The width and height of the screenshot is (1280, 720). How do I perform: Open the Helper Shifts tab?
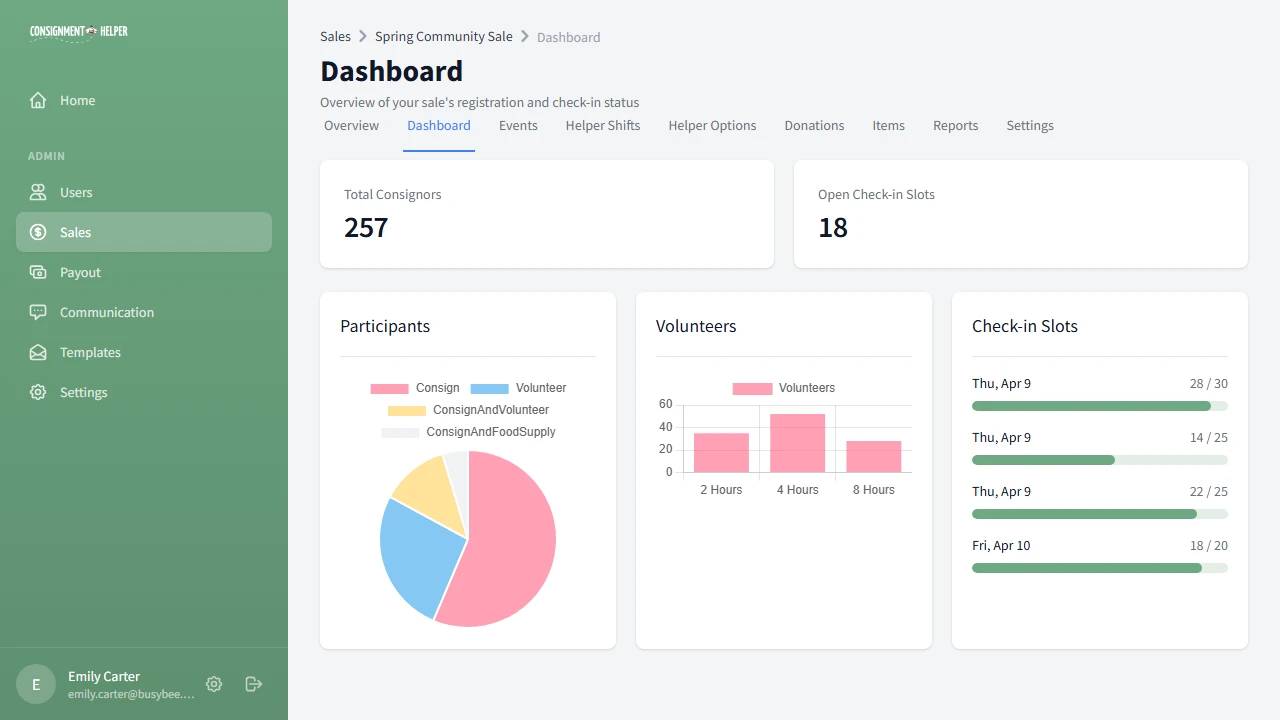(x=603, y=125)
